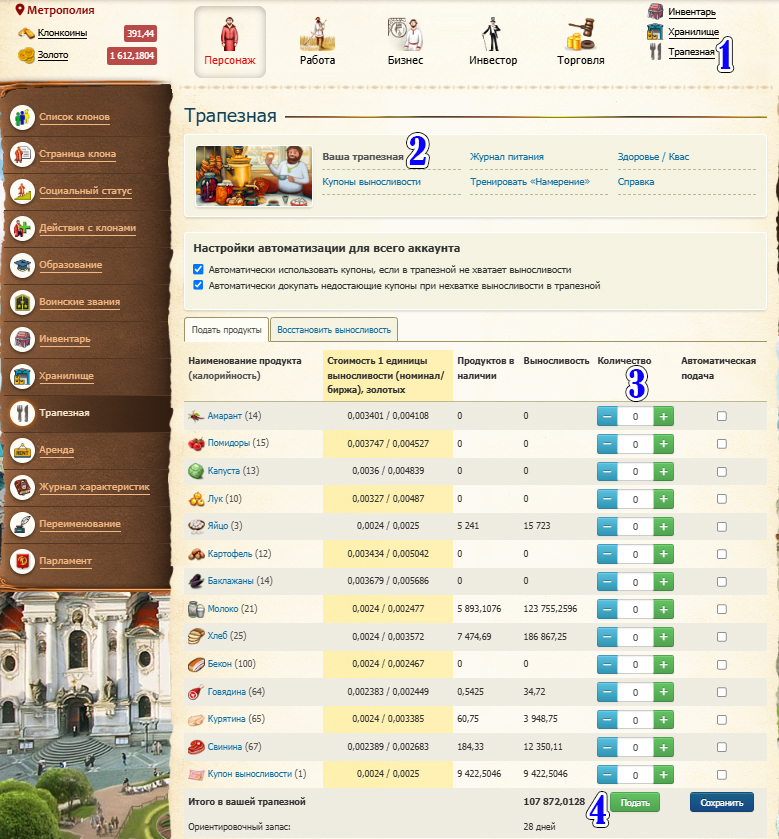Click the Список клонов sidebar icon
Image resolution: width=779 pixels, height=839 pixels.
tap(23, 117)
